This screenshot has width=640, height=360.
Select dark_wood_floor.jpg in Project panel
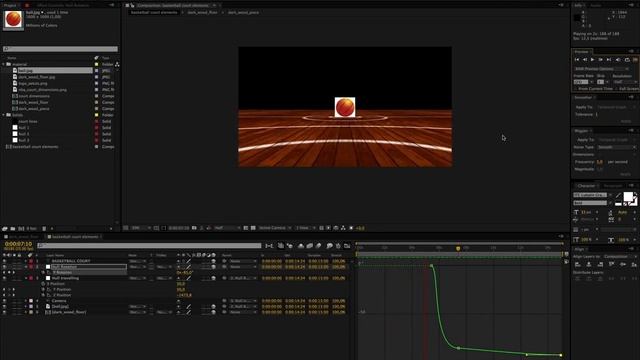click(x=37, y=77)
